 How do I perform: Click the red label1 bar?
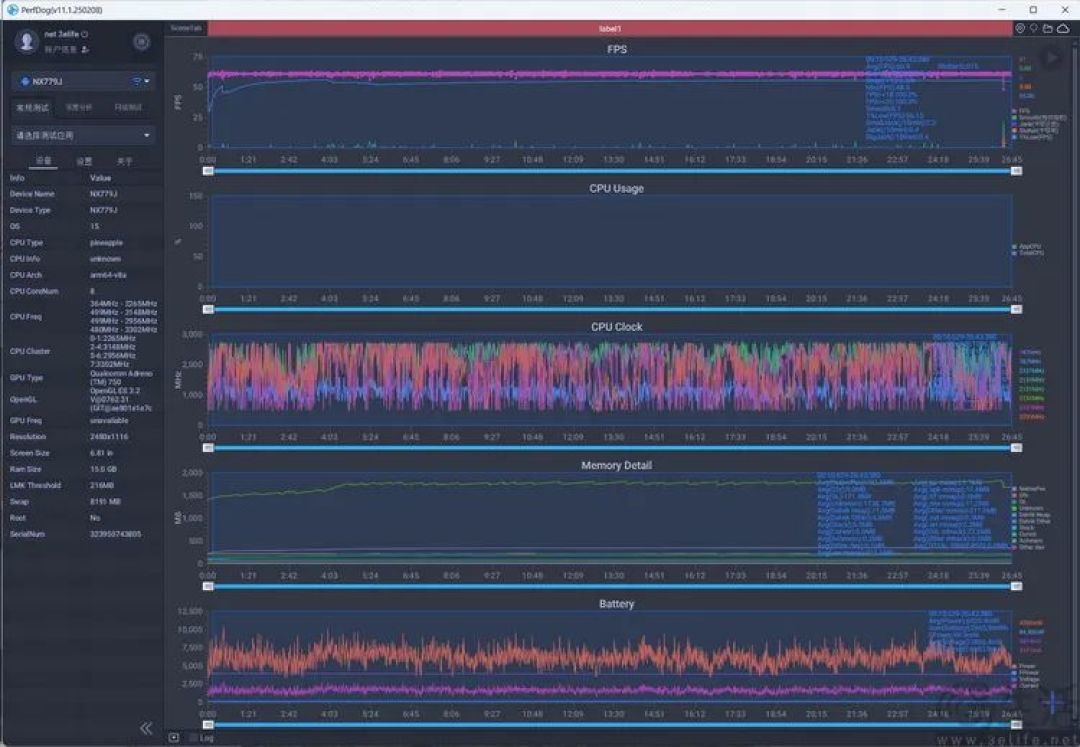(610, 28)
